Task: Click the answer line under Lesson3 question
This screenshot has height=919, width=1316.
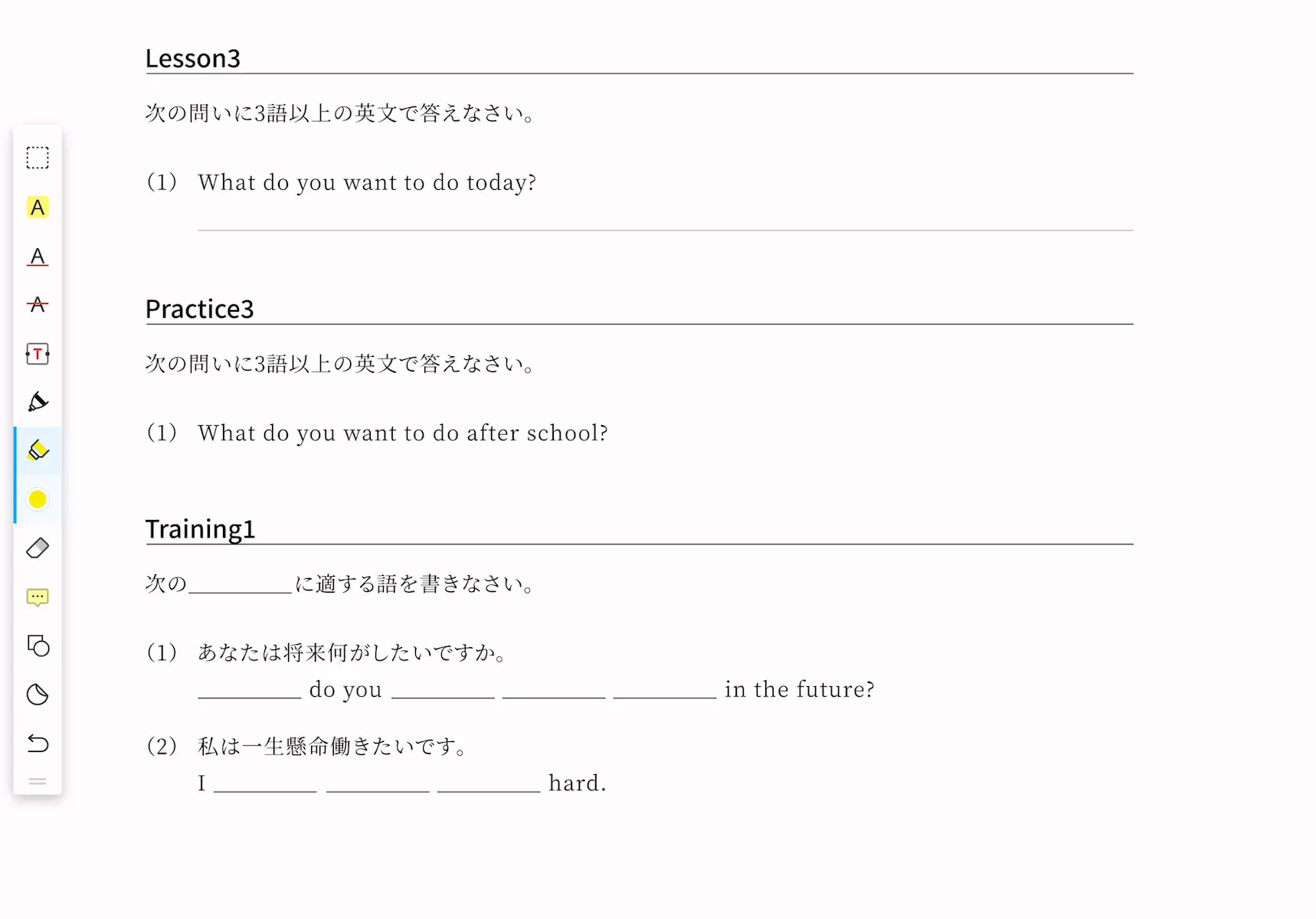Action: pyautogui.click(x=666, y=229)
